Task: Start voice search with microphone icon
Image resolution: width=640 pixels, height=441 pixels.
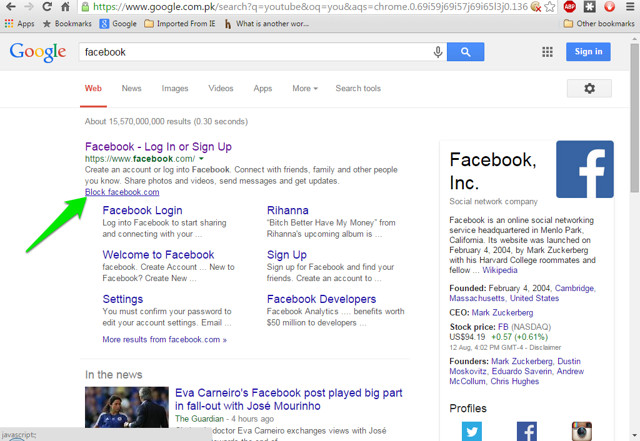Action: [438, 52]
